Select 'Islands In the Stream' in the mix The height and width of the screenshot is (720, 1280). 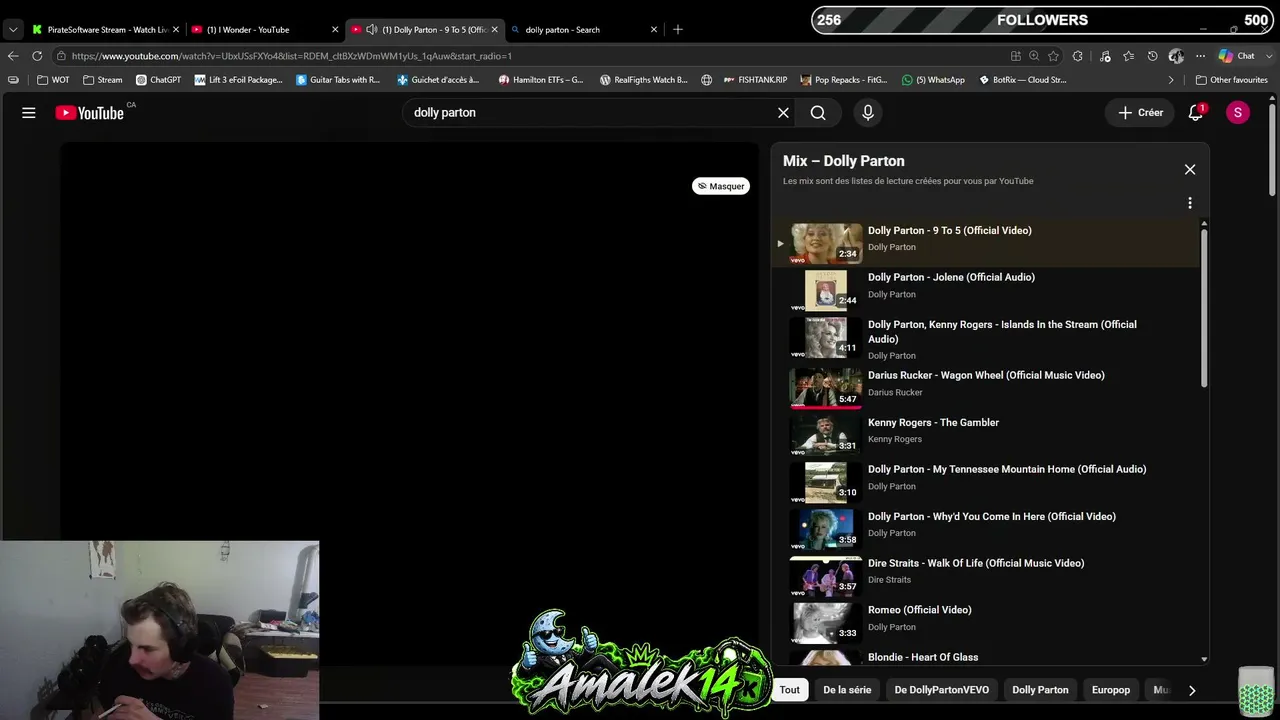[985, 338]
